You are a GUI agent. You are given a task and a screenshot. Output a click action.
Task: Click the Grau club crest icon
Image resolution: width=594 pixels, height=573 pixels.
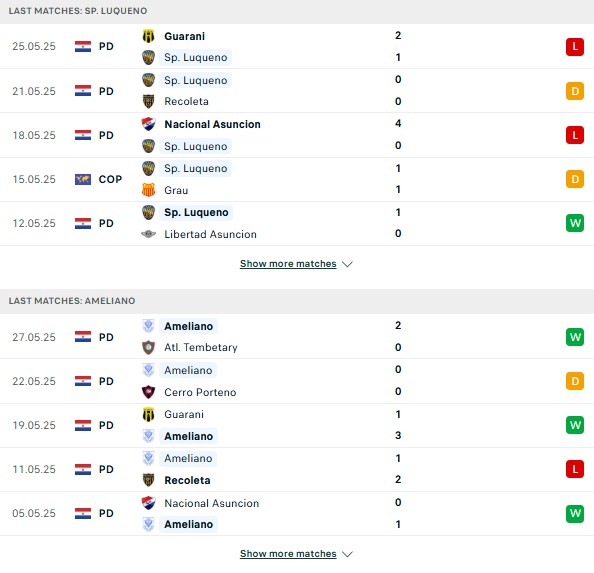(x=148, y=190)
